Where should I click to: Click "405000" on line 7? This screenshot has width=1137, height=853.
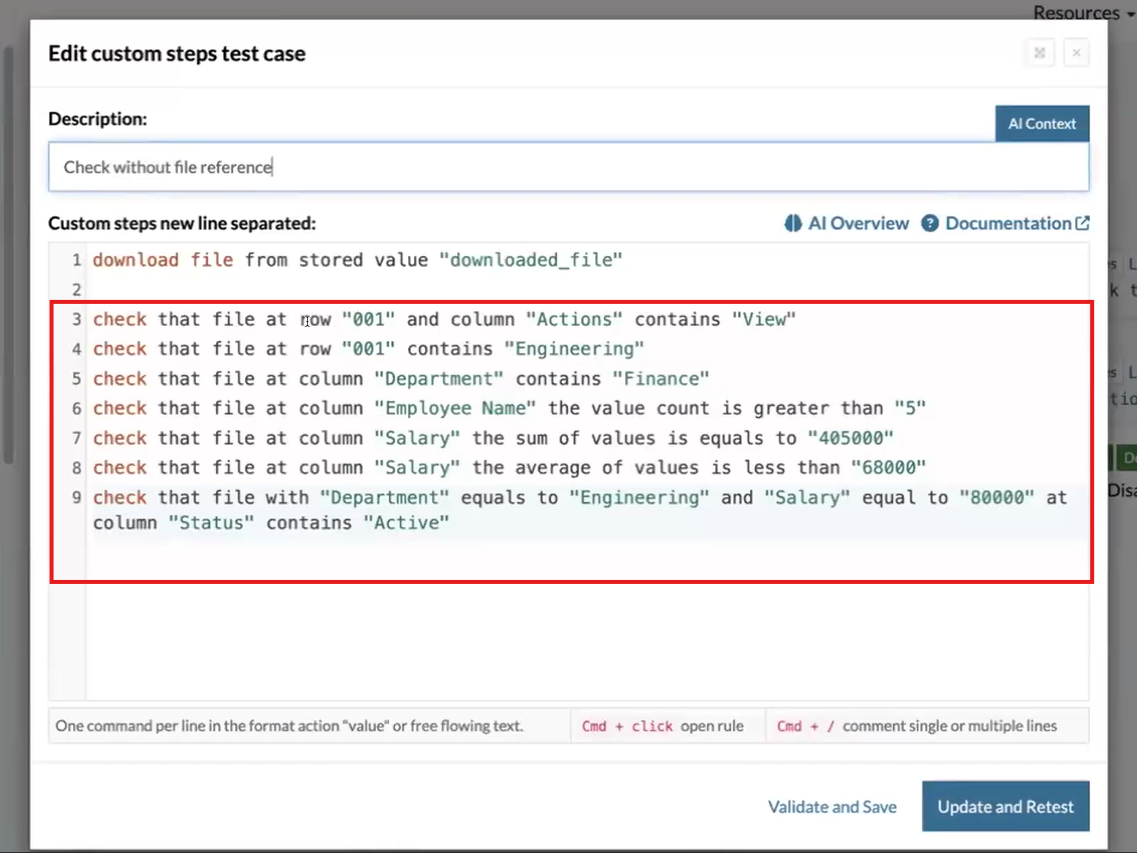pos(850,438)
